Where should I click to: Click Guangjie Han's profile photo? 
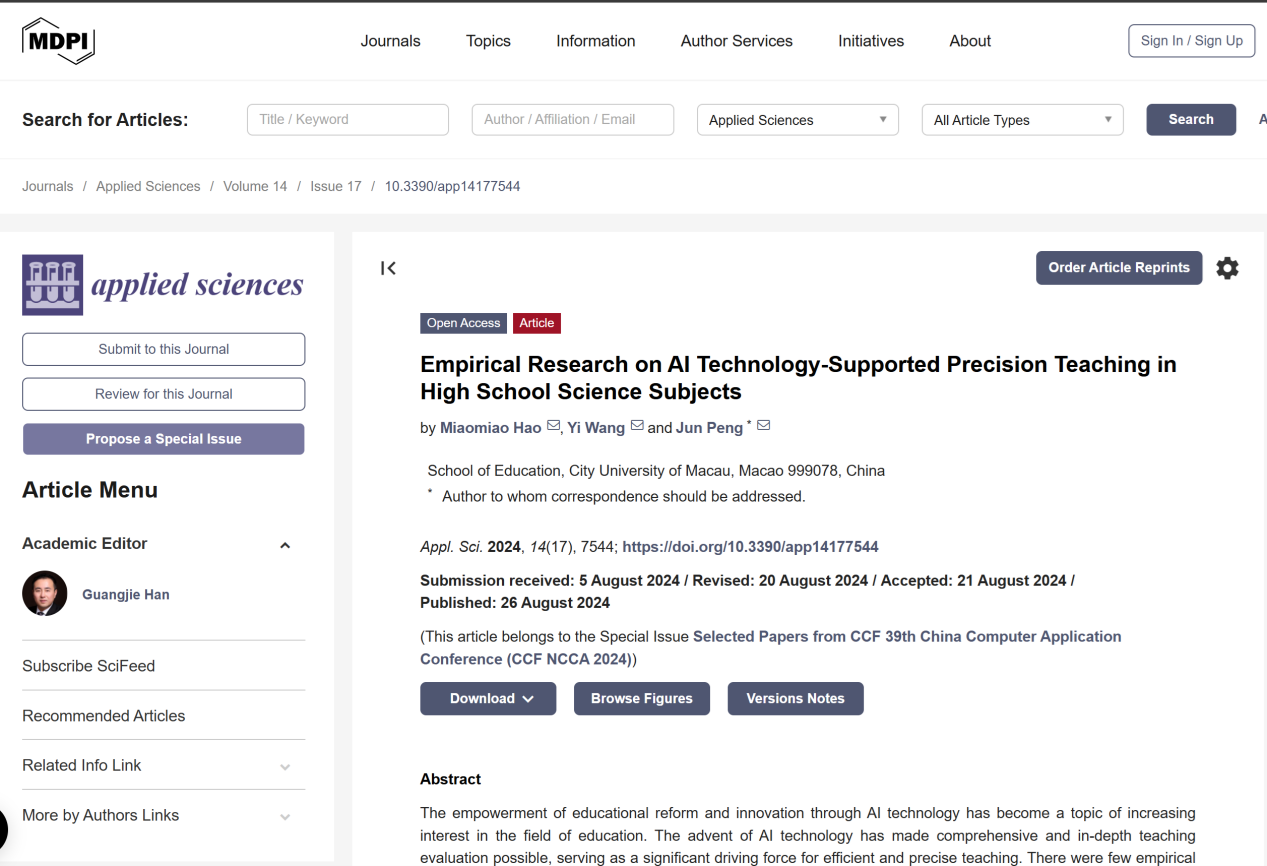(45, 594)
